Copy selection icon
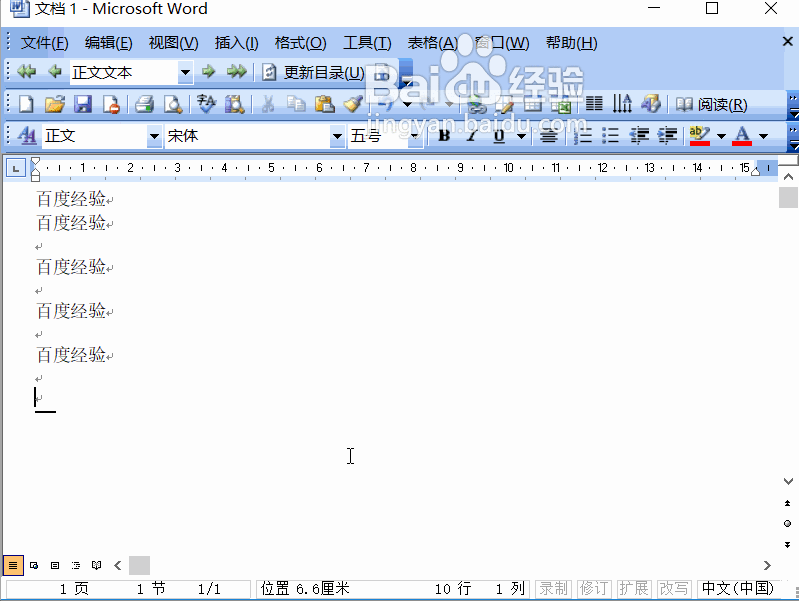The width and height of the screenshot is (799, 601). (296, 104)
